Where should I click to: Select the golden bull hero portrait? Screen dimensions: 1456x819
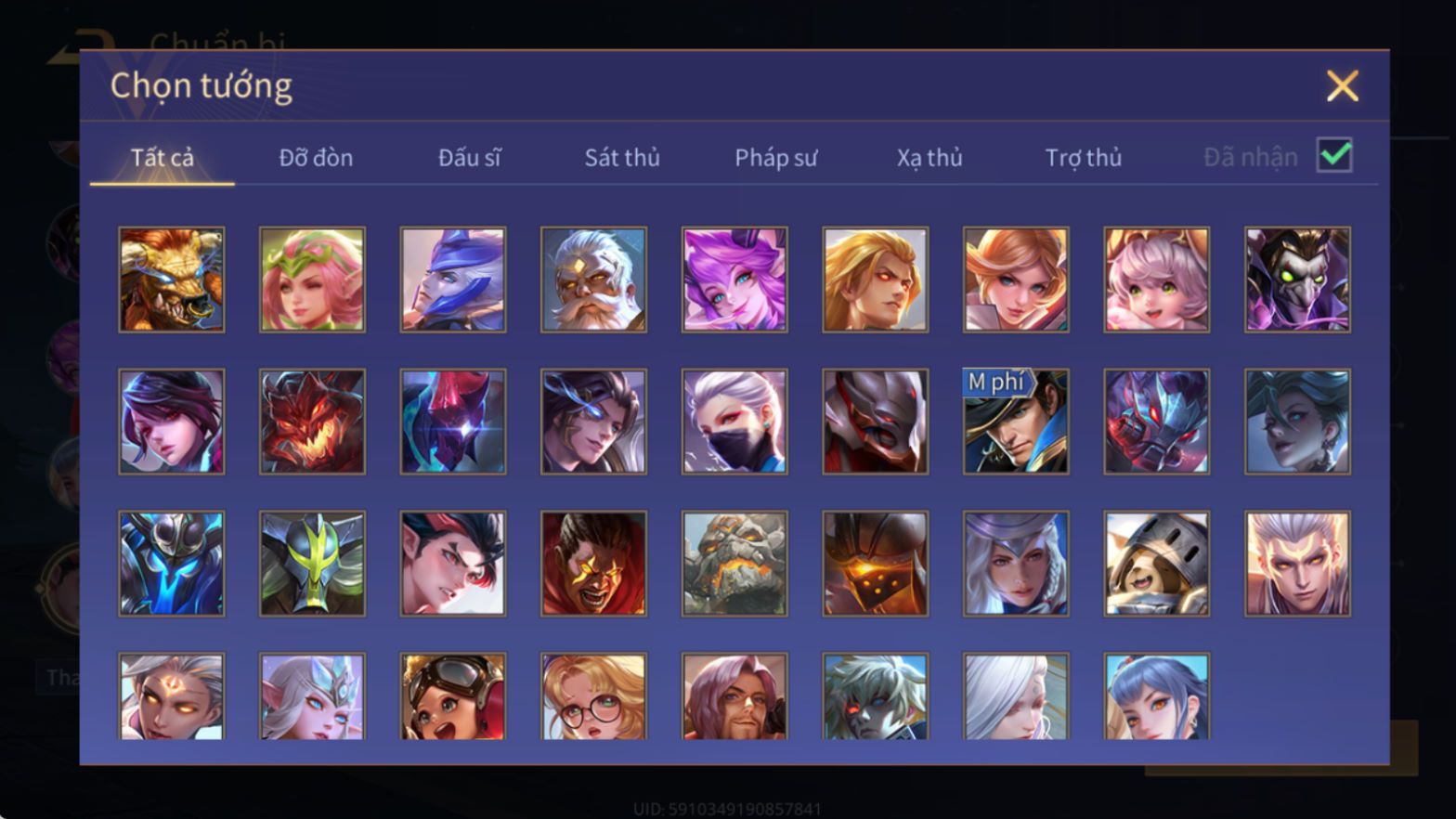(x=172, y=279)
